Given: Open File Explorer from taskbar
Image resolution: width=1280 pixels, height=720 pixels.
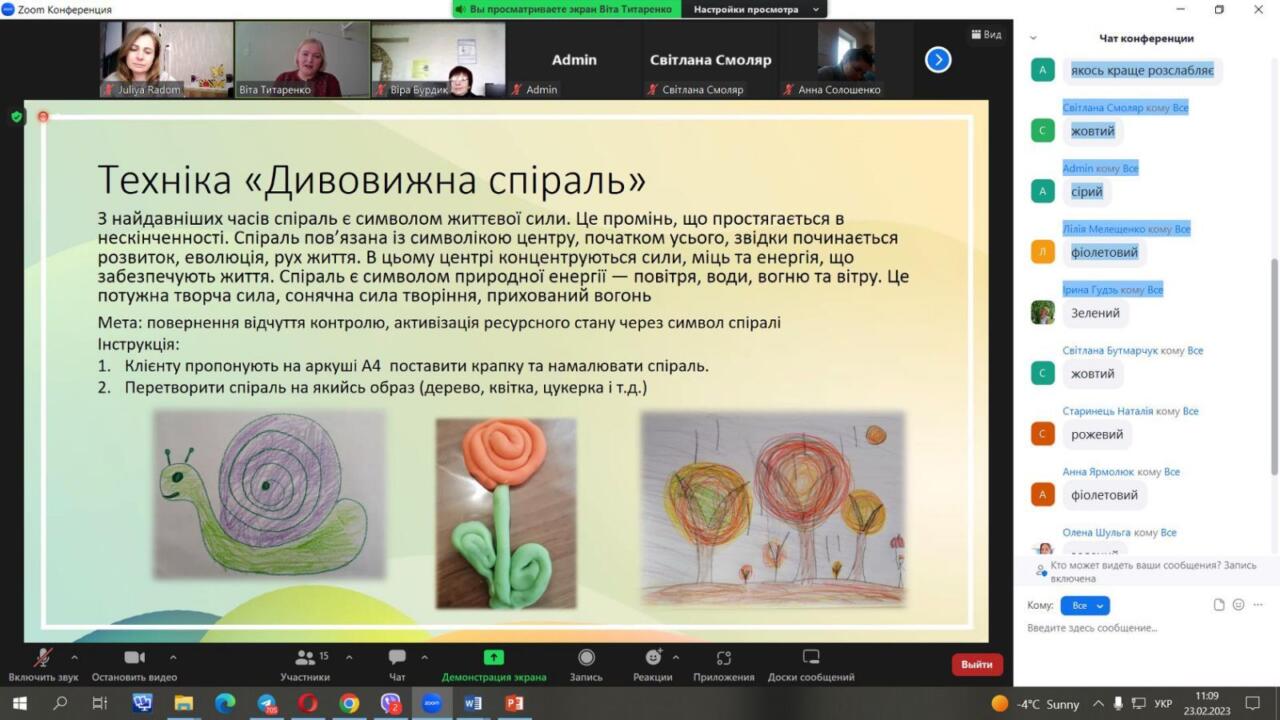Looking at the screenshot, I should [183, 703].
